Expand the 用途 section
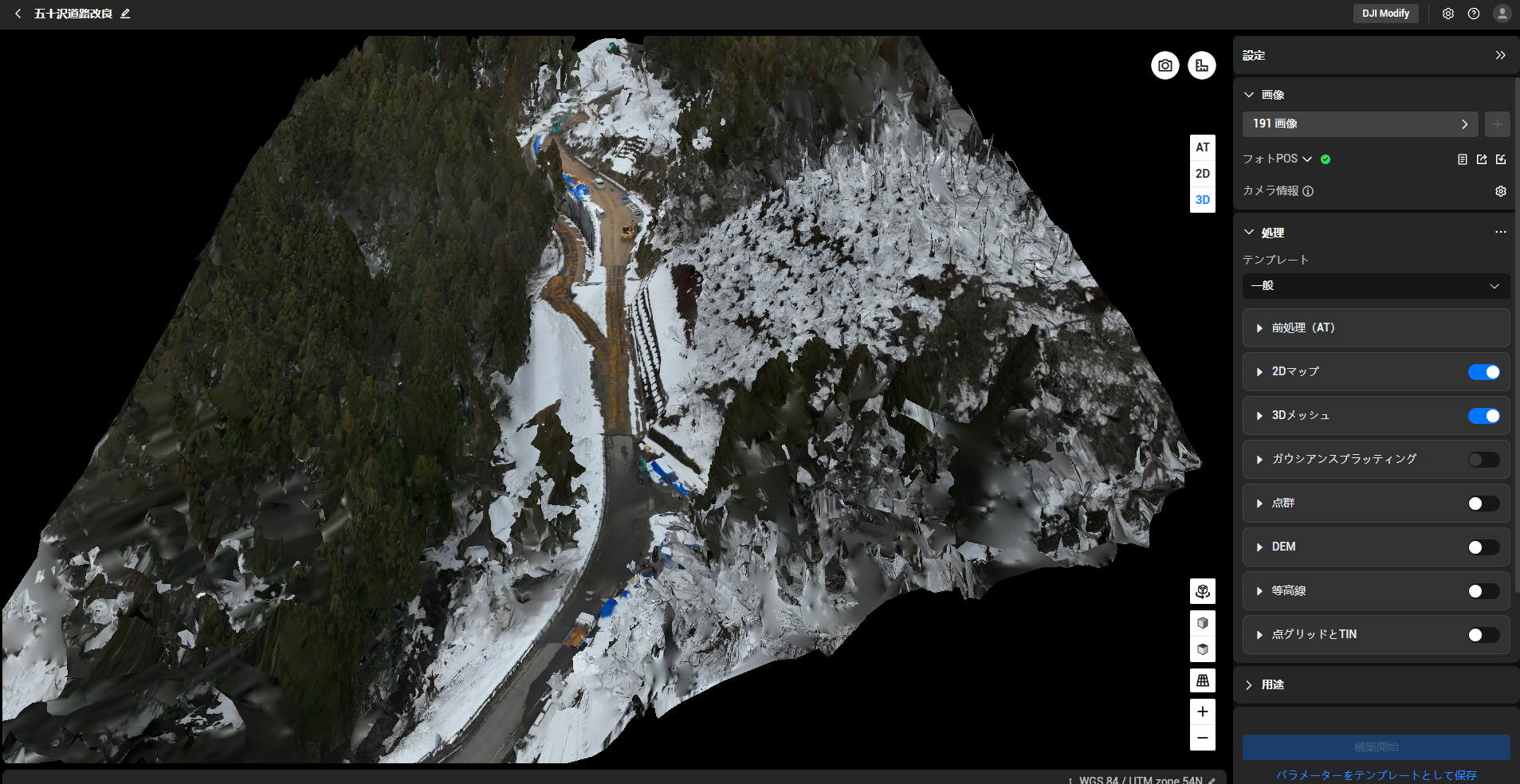Image resolution: width=1520 pixels, height=784 pixels. pyautogui.click(x=1272, y=684)
